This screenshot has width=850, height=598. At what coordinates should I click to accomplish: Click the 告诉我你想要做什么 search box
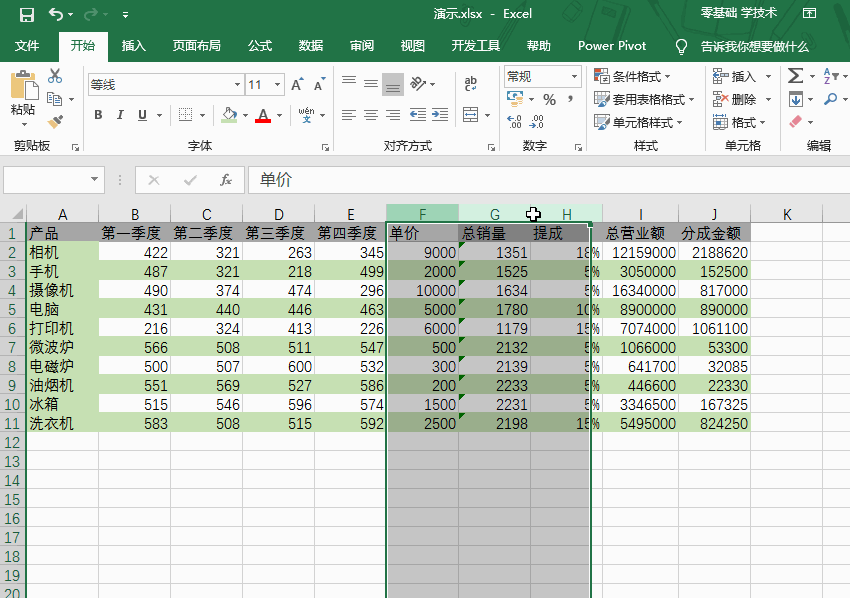(755, 47)
